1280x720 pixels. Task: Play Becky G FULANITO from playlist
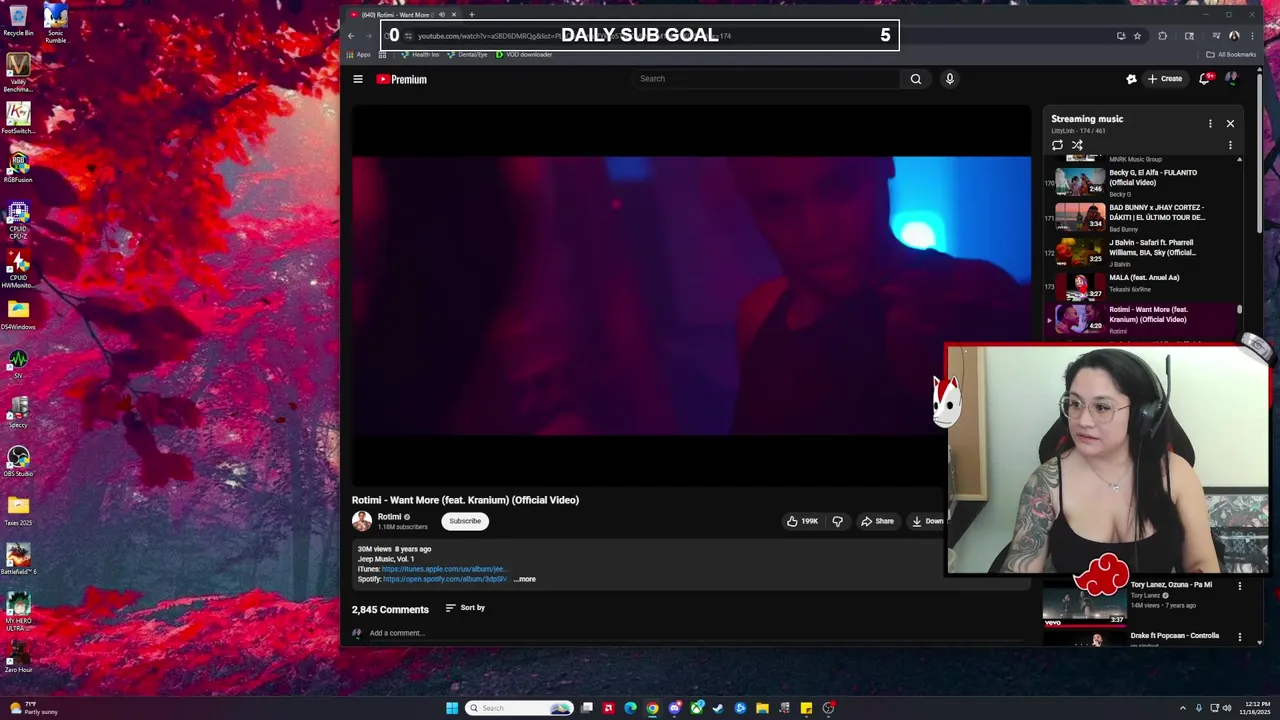click(x=1140, y=182)
